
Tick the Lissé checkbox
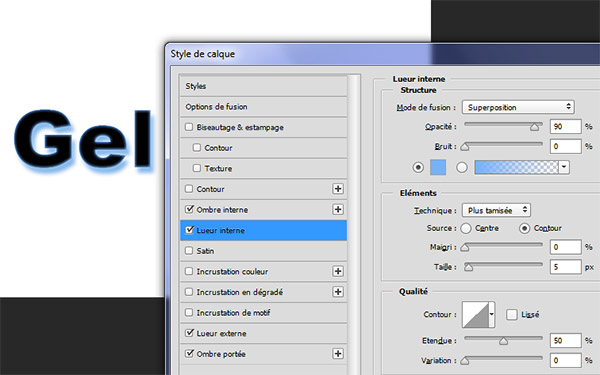coord(511,315)
